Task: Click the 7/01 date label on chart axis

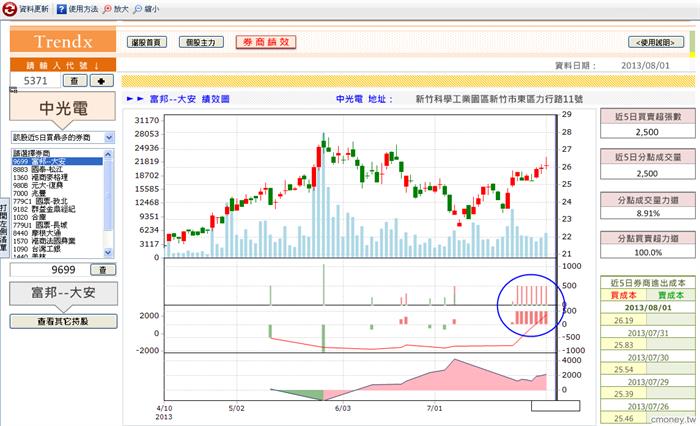Action: coord(434,408)
